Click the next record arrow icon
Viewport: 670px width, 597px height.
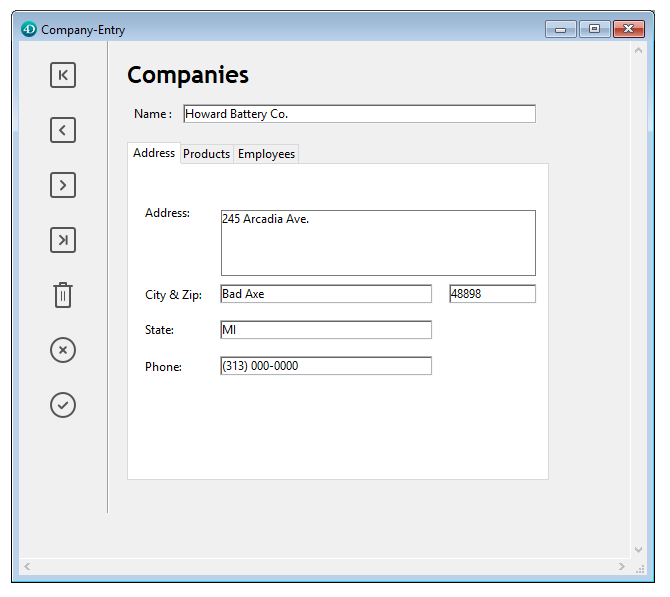[63, 185]
